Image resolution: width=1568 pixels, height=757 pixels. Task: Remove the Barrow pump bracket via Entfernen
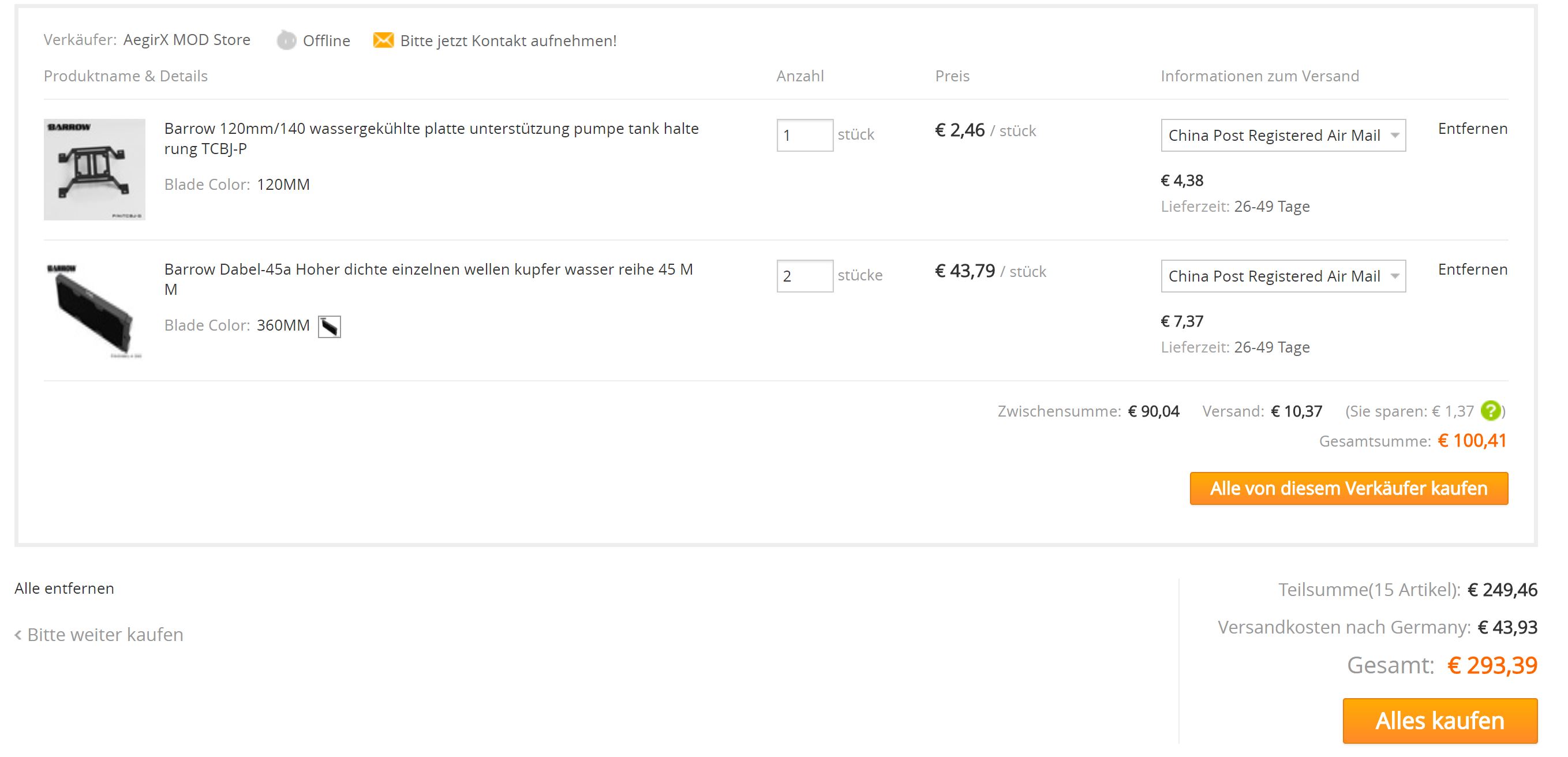point(1472,129)
